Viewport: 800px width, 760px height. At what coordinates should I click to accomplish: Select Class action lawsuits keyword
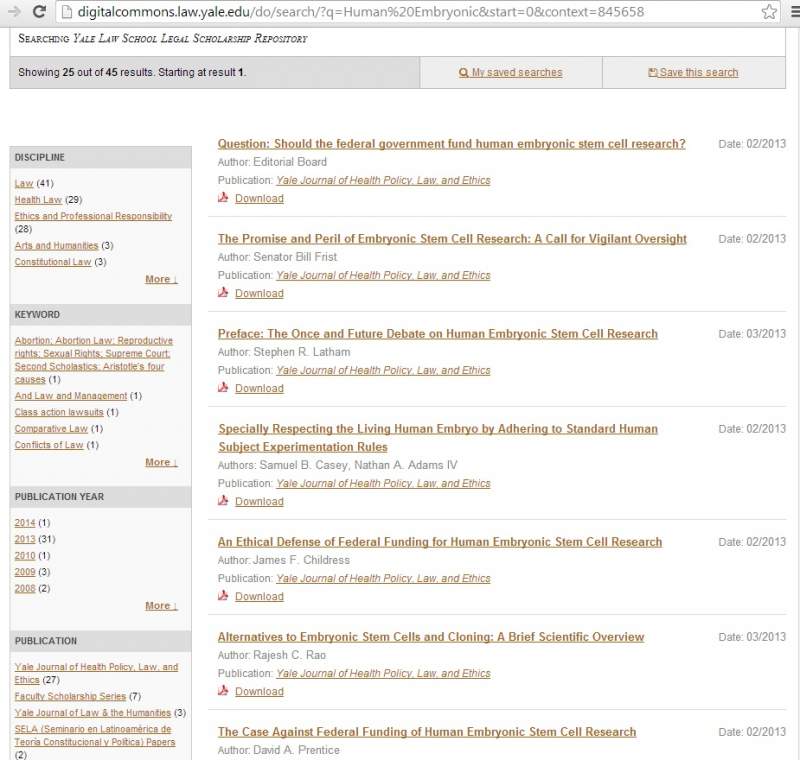click(59, 412)
